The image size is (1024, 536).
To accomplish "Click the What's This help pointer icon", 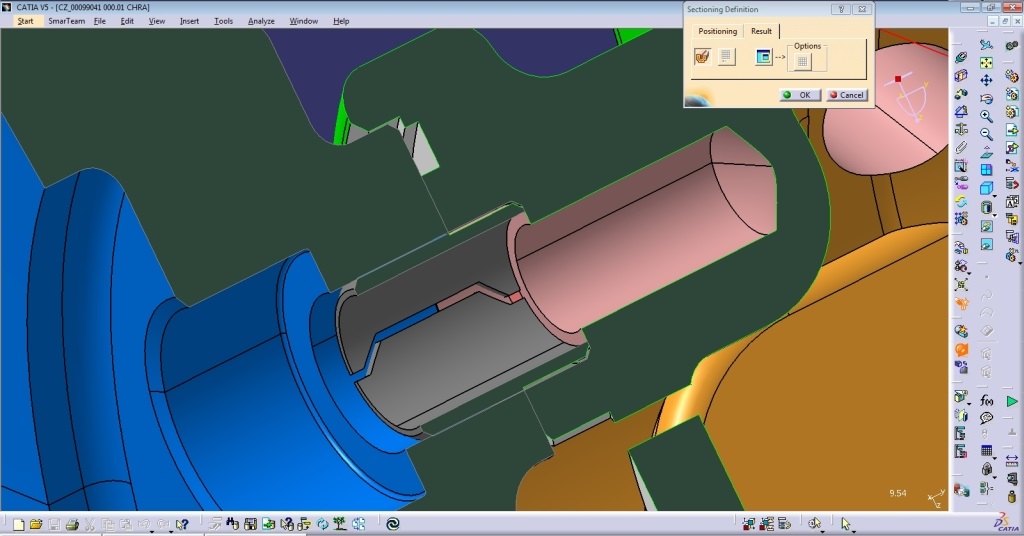I will 182,524.
